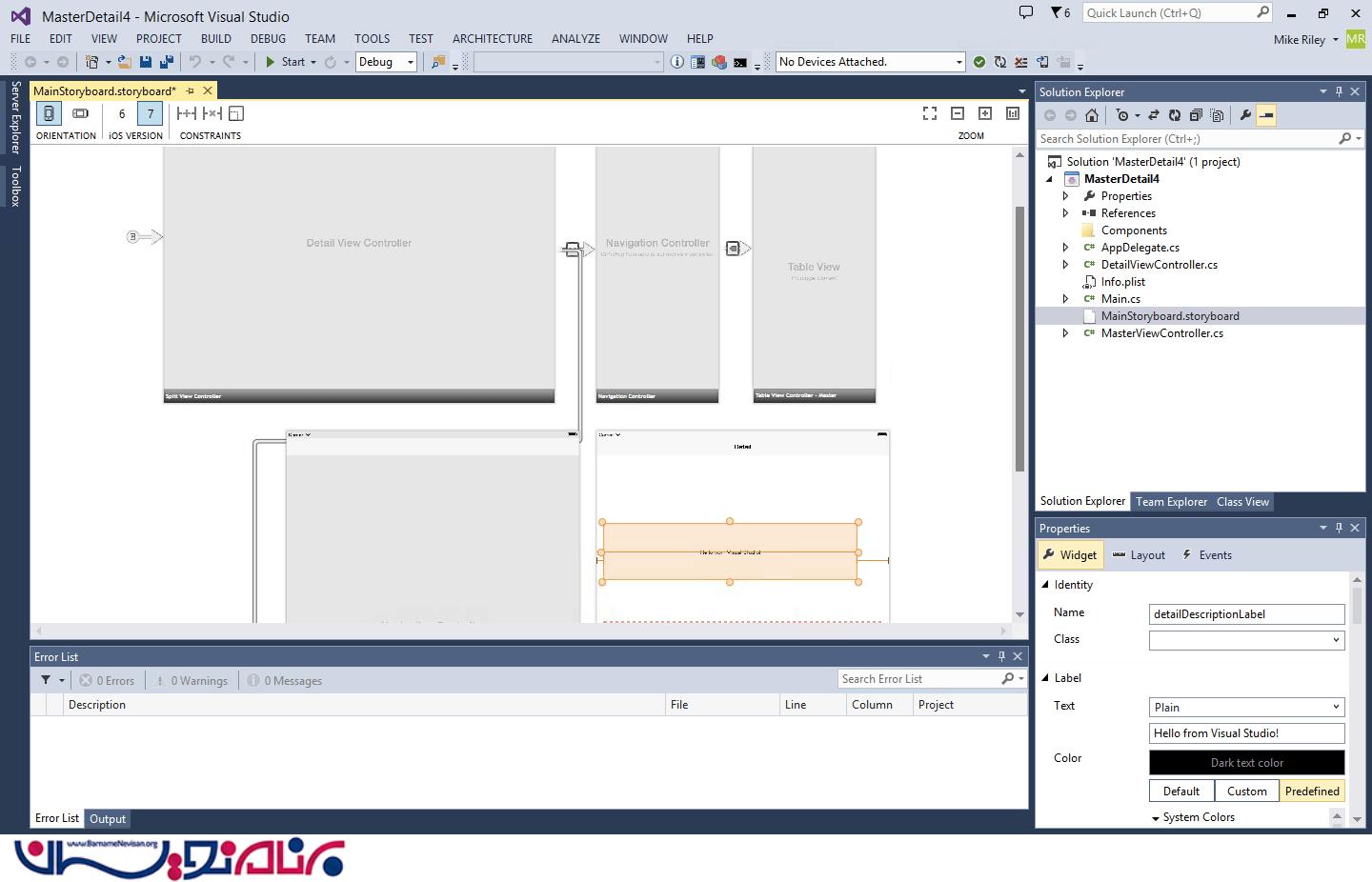Open the notifications flag icon
Viewport: 1372px width, 882px height.
(1059, 12)
